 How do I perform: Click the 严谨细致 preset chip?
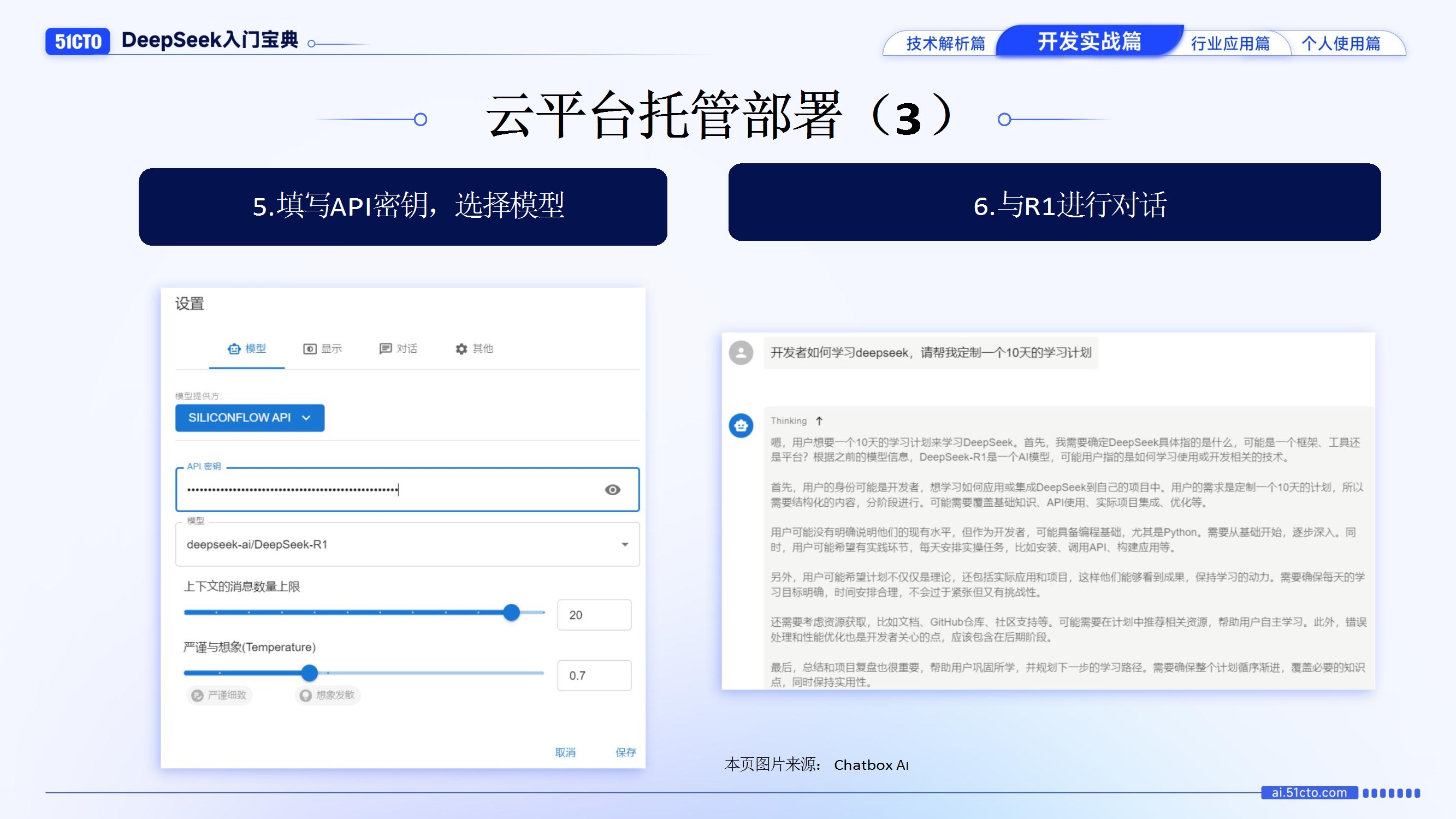coord(220,695)
